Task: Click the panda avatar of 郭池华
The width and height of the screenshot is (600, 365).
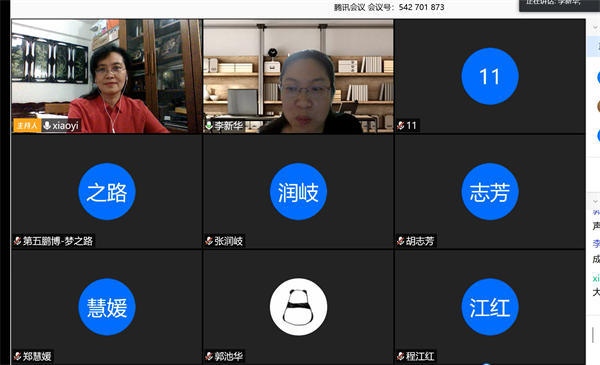Action: (x=298, y=307)
